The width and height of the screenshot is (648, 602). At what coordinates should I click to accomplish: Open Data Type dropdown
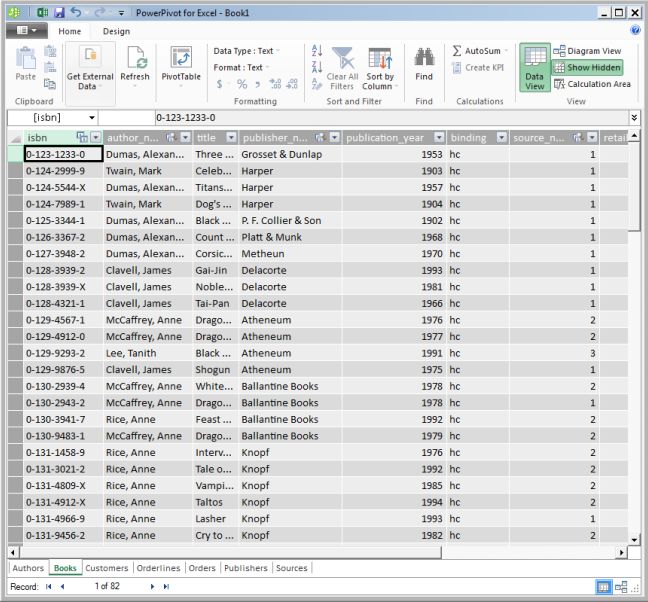click(247, 51)
